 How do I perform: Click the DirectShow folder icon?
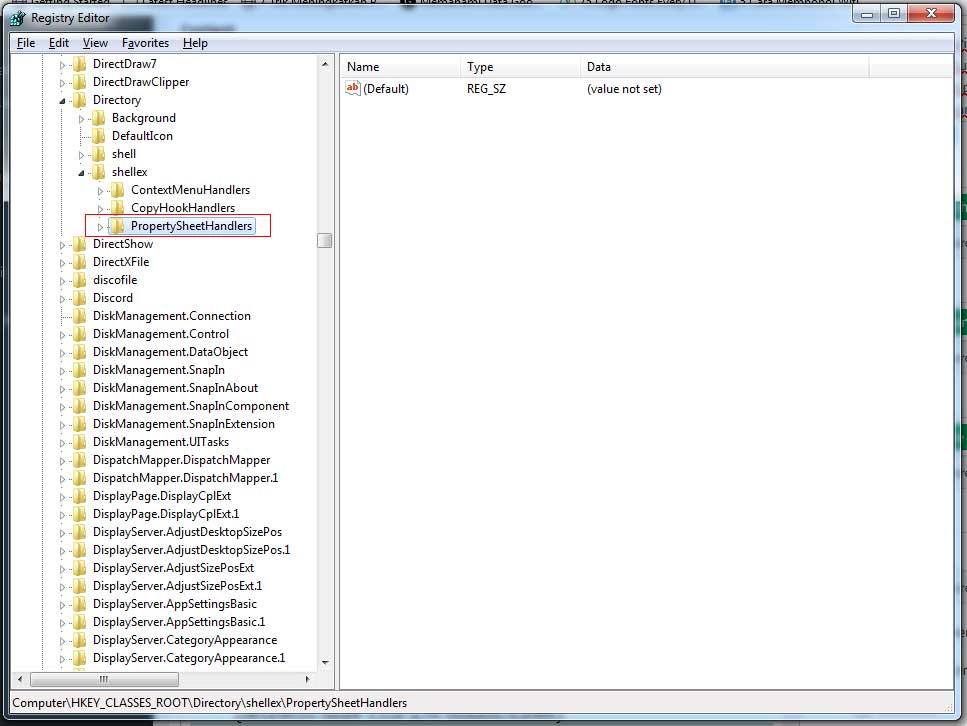click(x=79, y=244)
